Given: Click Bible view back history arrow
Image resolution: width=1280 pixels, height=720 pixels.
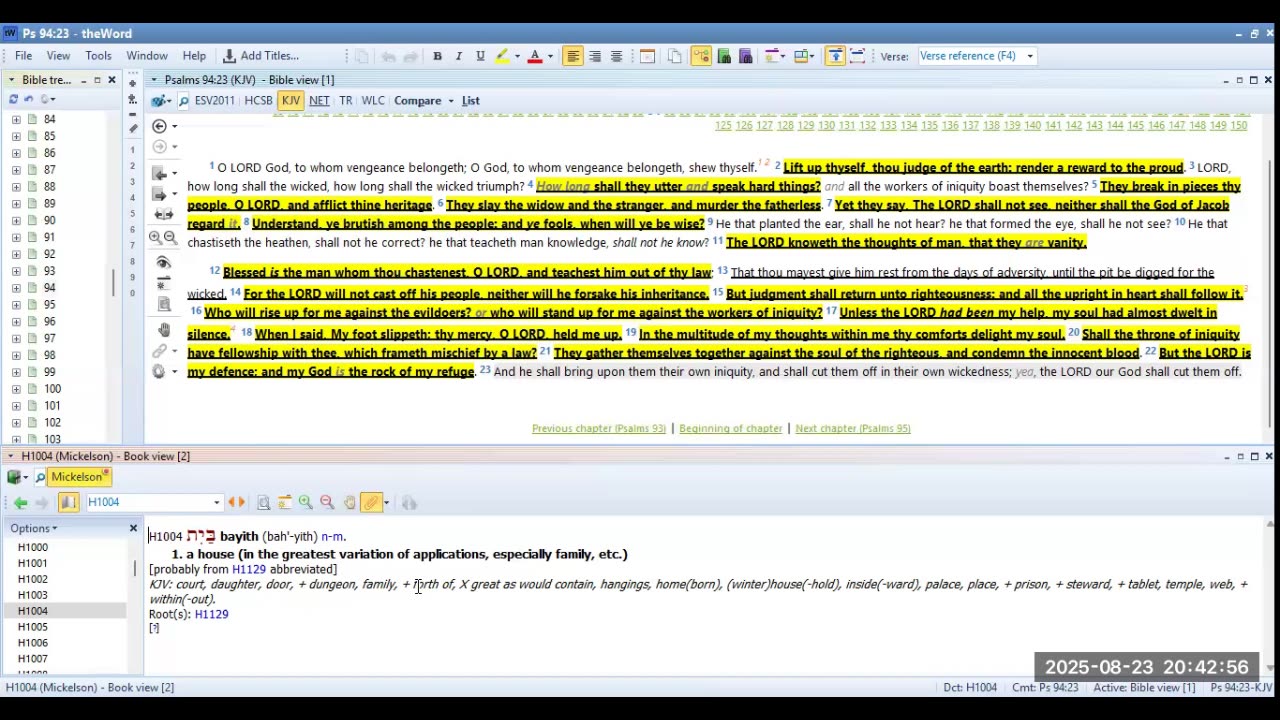Looking at the screenshot, I should 159,126.
